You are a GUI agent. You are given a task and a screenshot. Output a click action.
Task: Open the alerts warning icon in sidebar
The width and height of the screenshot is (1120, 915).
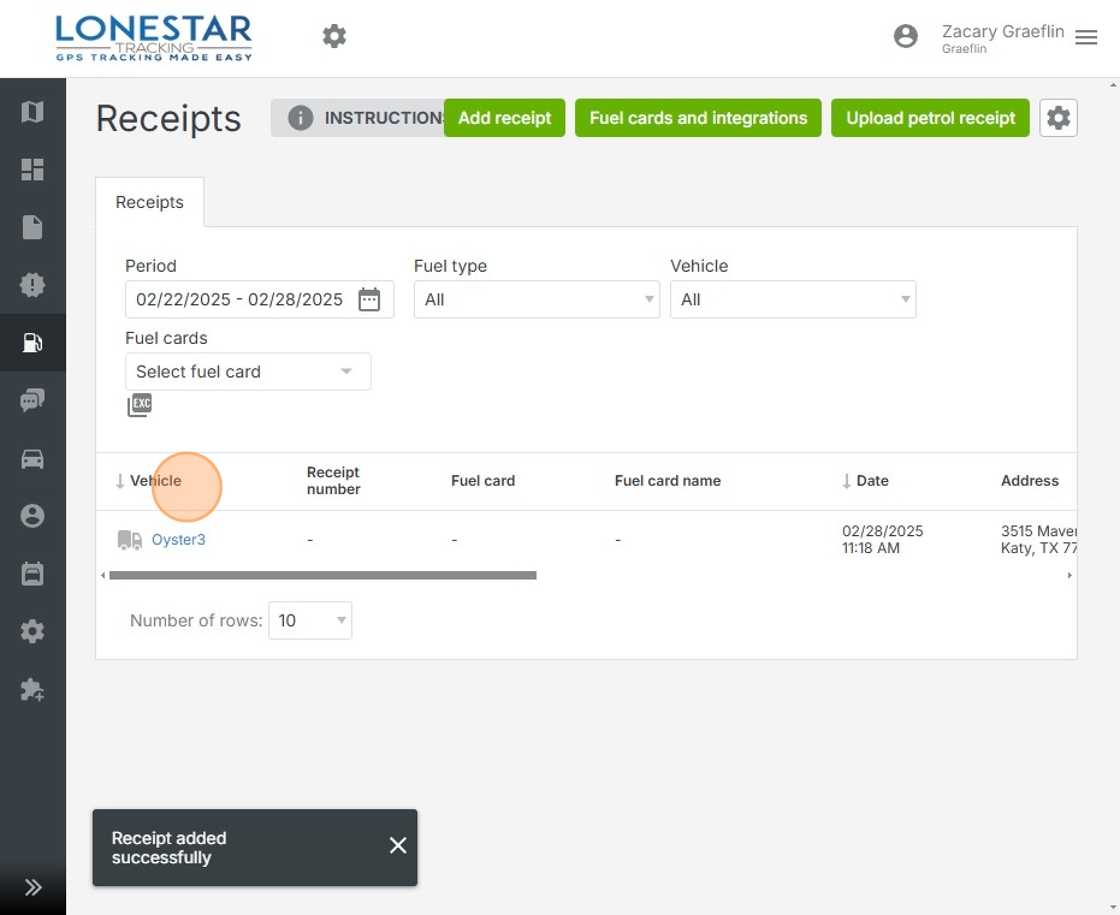32,285
